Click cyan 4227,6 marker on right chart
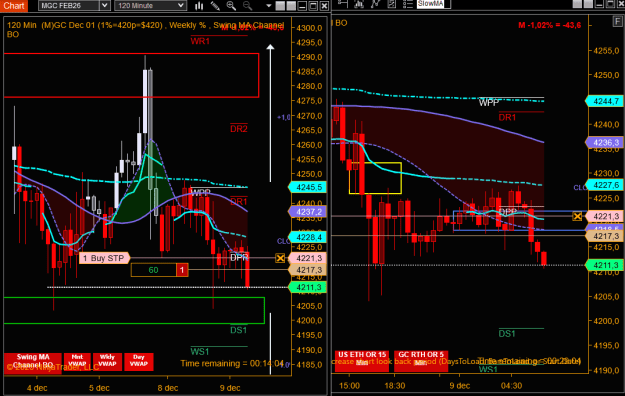This screenshot has width=625, height=396. 605,185
